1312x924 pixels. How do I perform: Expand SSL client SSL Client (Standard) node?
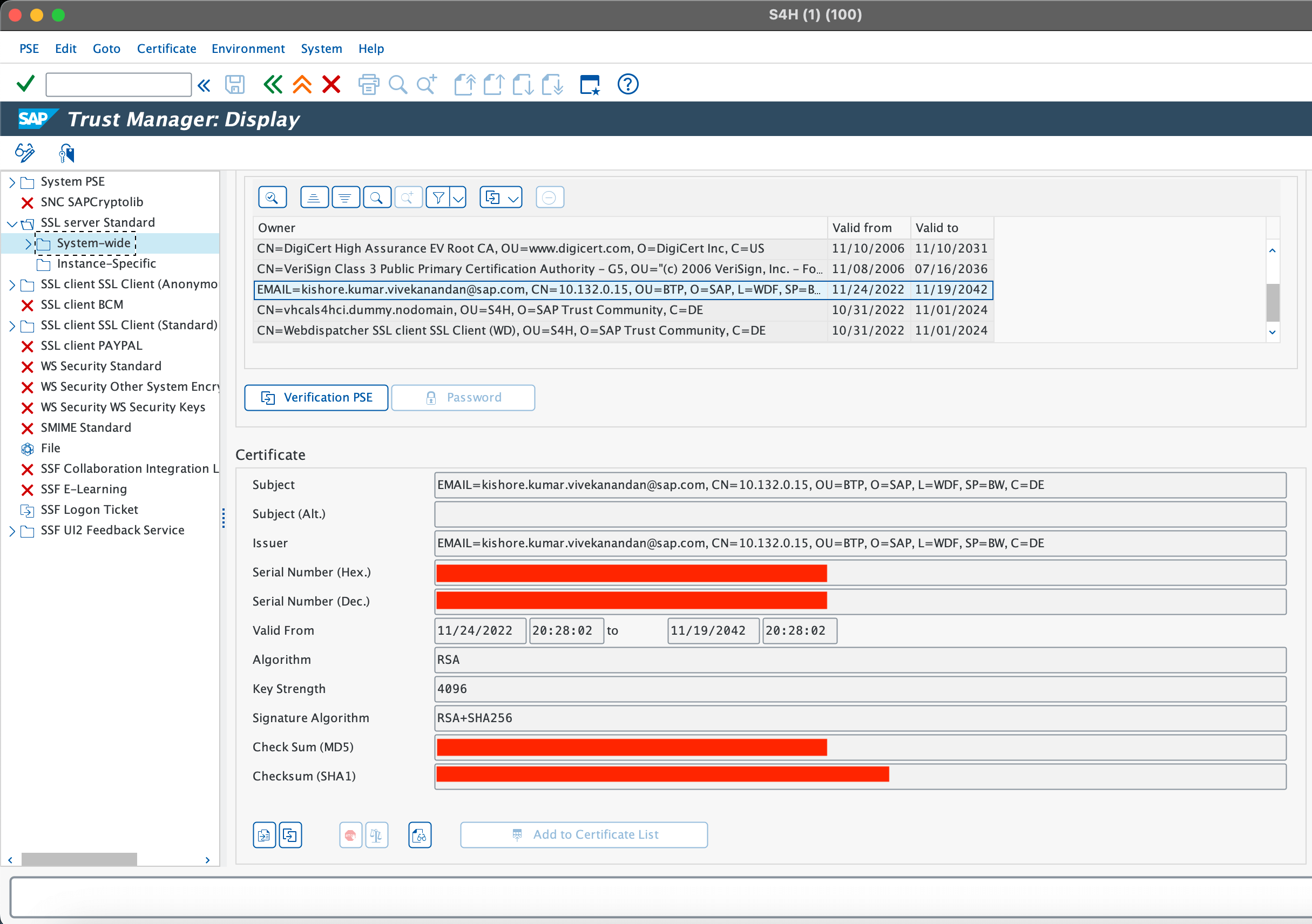(x=12, y=326)
